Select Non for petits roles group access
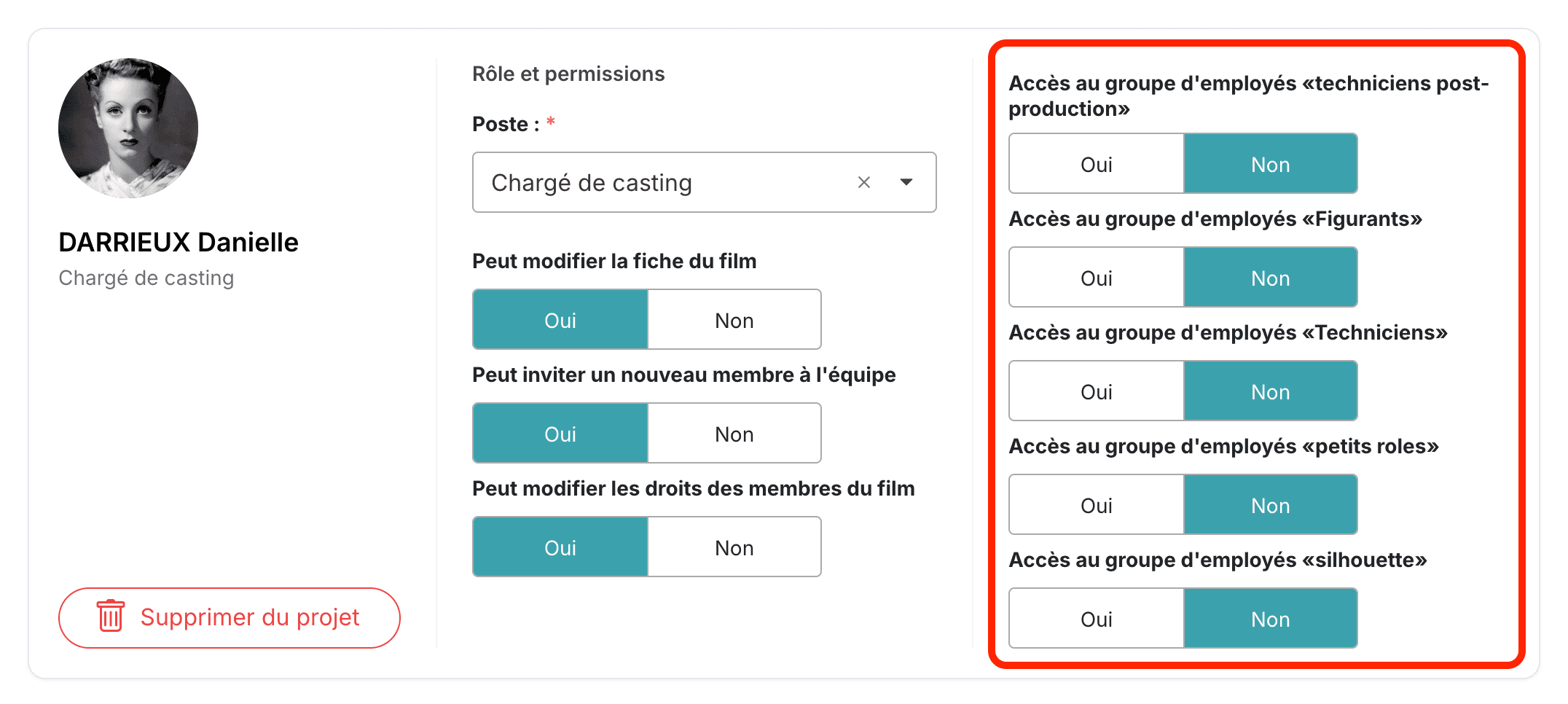 [x=1270, y=505]
